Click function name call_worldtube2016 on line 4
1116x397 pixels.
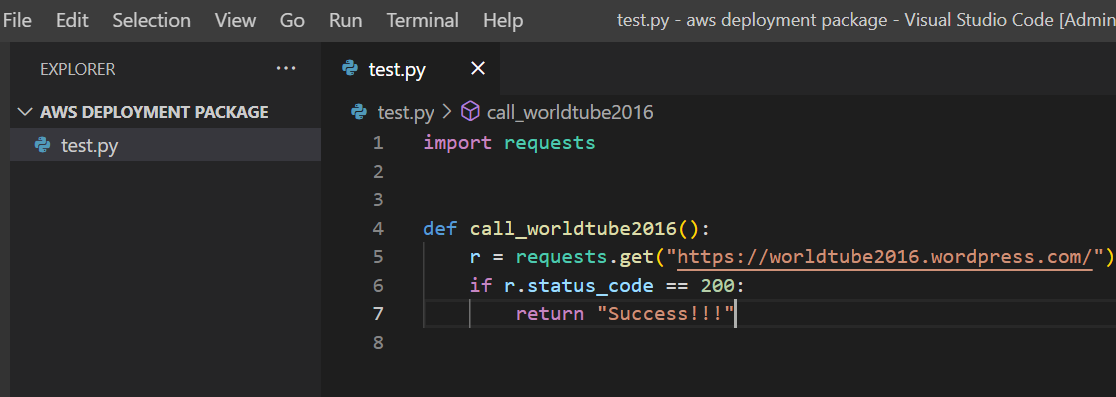click(573, 229)
